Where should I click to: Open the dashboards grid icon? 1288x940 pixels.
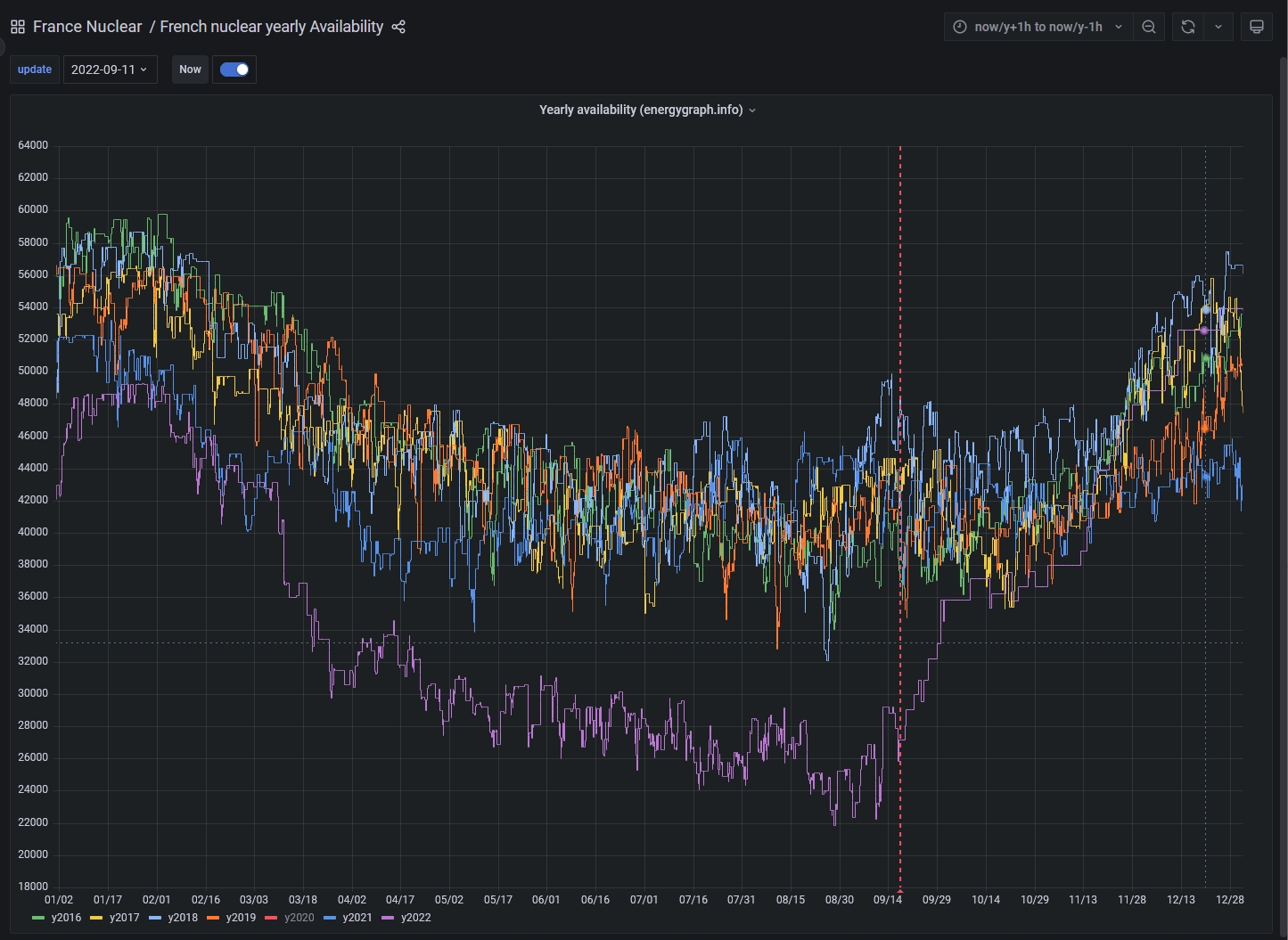tap(17, 27)
